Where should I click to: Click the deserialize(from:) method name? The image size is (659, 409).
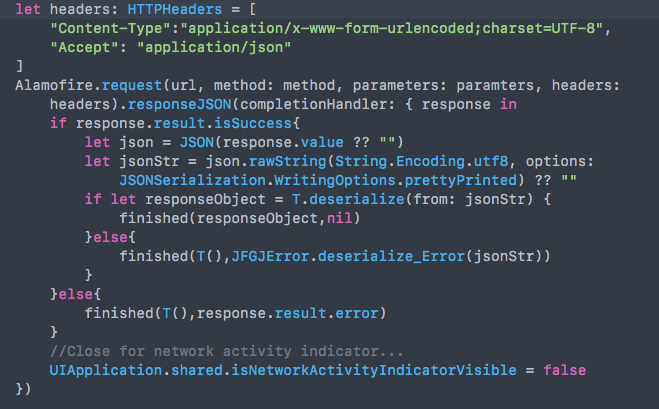pos(356,199)
